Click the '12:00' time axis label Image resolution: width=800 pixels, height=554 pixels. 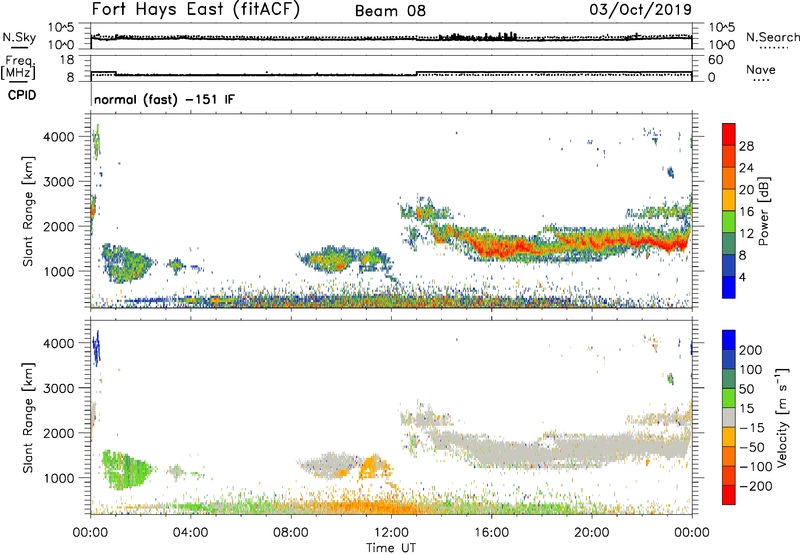point(391,533)
